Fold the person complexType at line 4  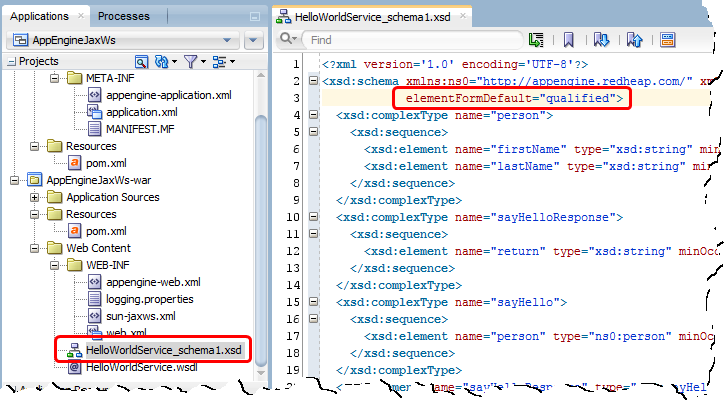coord(313,115)
